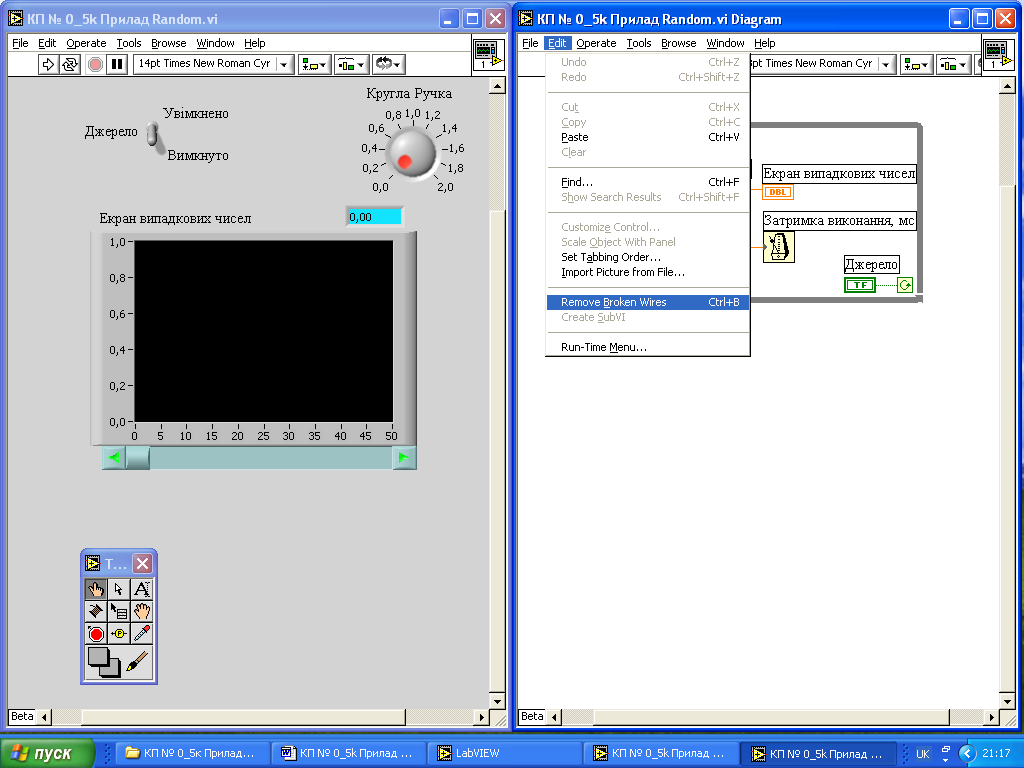Viewport: 1024px width, 768px height.
Task: Open Align Objects dropdown in Diagram toolbar
Action: click(x=916, y=64)
